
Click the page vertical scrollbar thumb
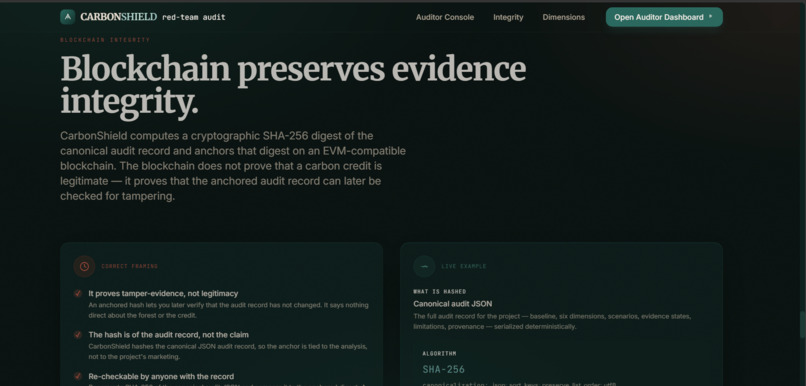[802, 325]
